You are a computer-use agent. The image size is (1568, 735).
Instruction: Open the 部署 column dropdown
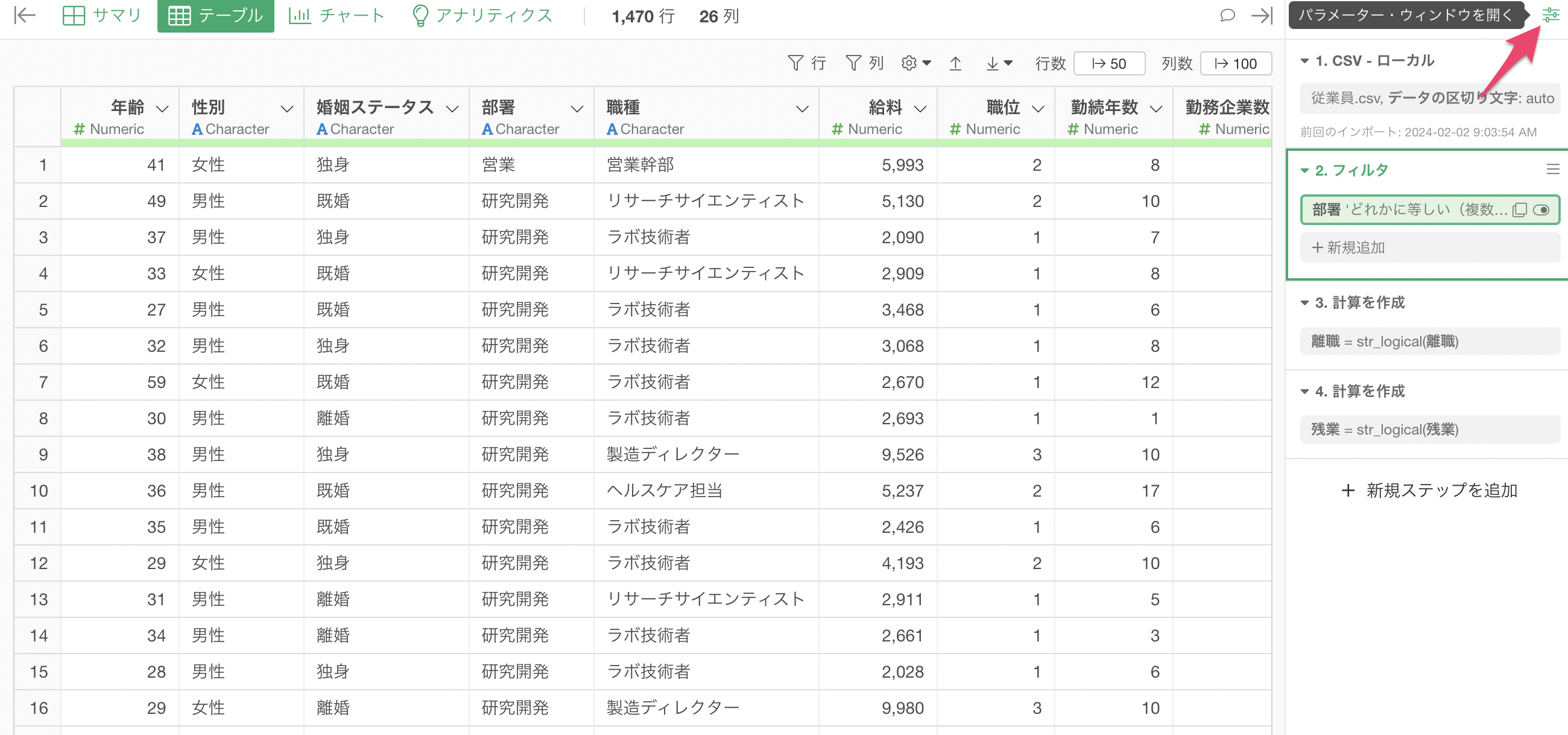point(577,109)
